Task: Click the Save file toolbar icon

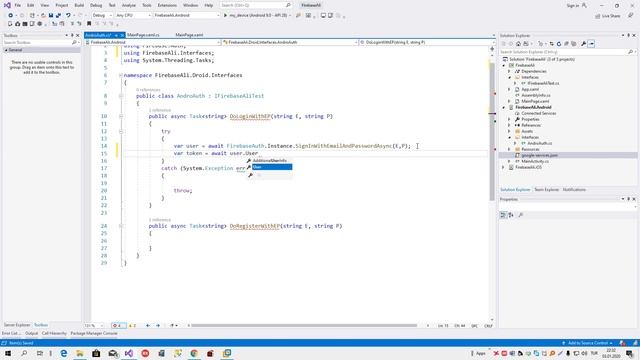Action: point(51,15)
